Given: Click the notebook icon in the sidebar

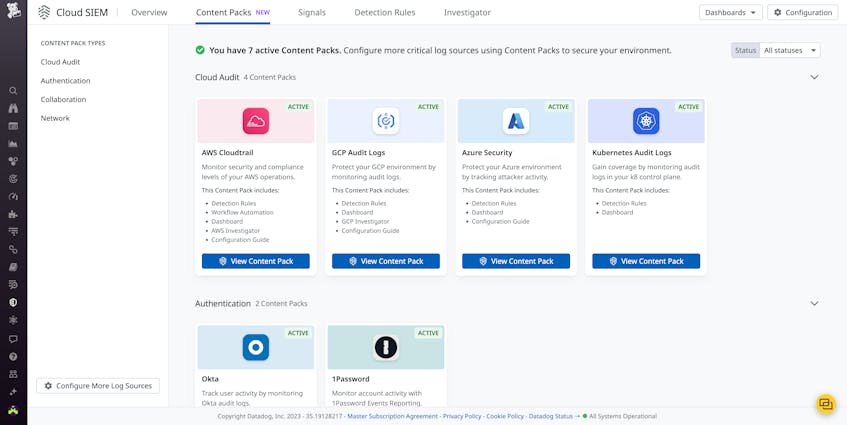Looking at the screenshot, I should [x=13, y=267].
